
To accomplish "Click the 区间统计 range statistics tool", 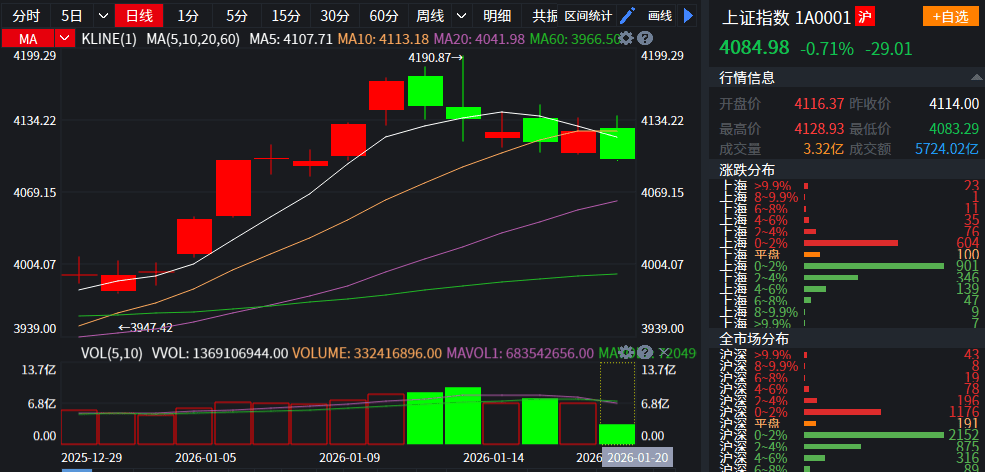I will click(588, 16).
